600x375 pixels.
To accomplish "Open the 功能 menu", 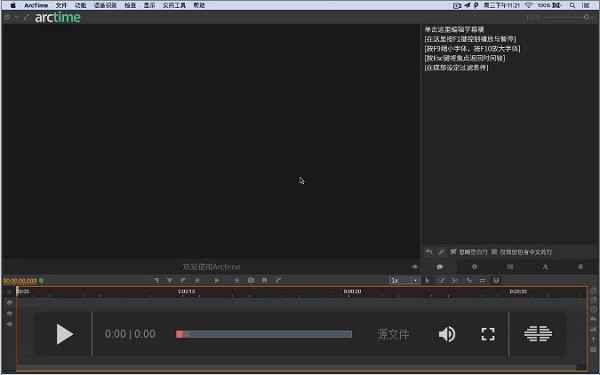I will point(80,5).
